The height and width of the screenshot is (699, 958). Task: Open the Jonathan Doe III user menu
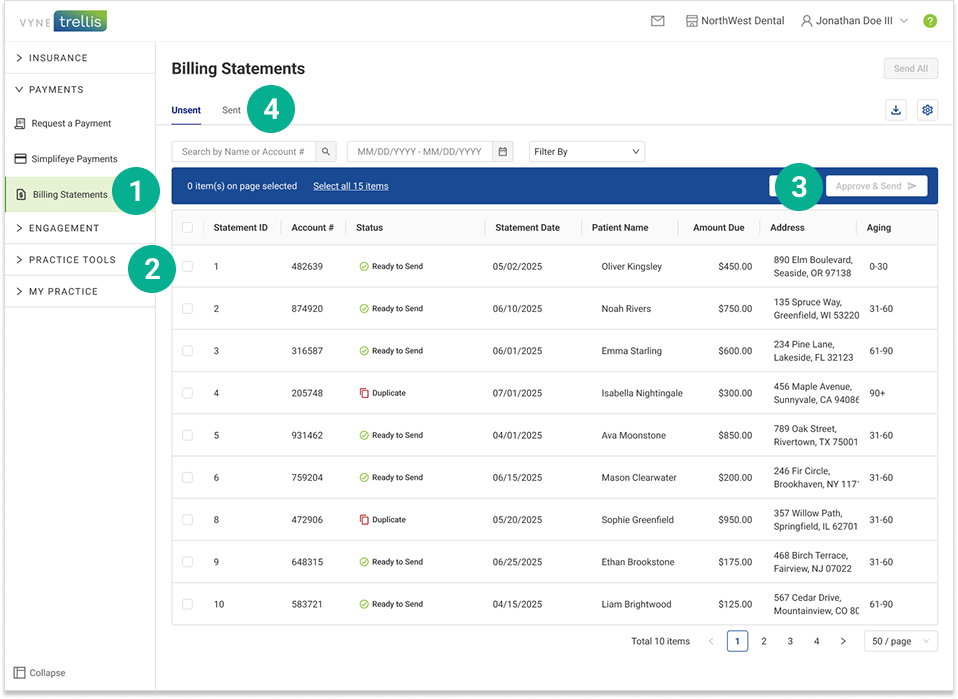coord(853,21)
